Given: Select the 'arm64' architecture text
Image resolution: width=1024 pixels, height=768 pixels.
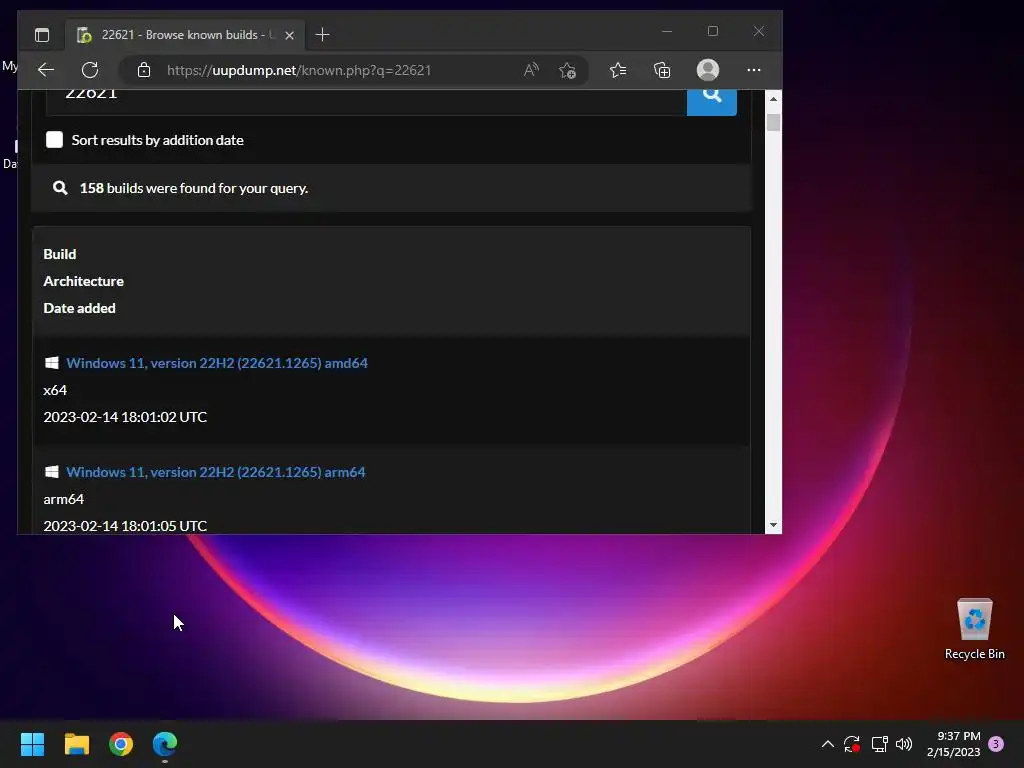Looking at the screenshot, I should (x=63, y=499).
